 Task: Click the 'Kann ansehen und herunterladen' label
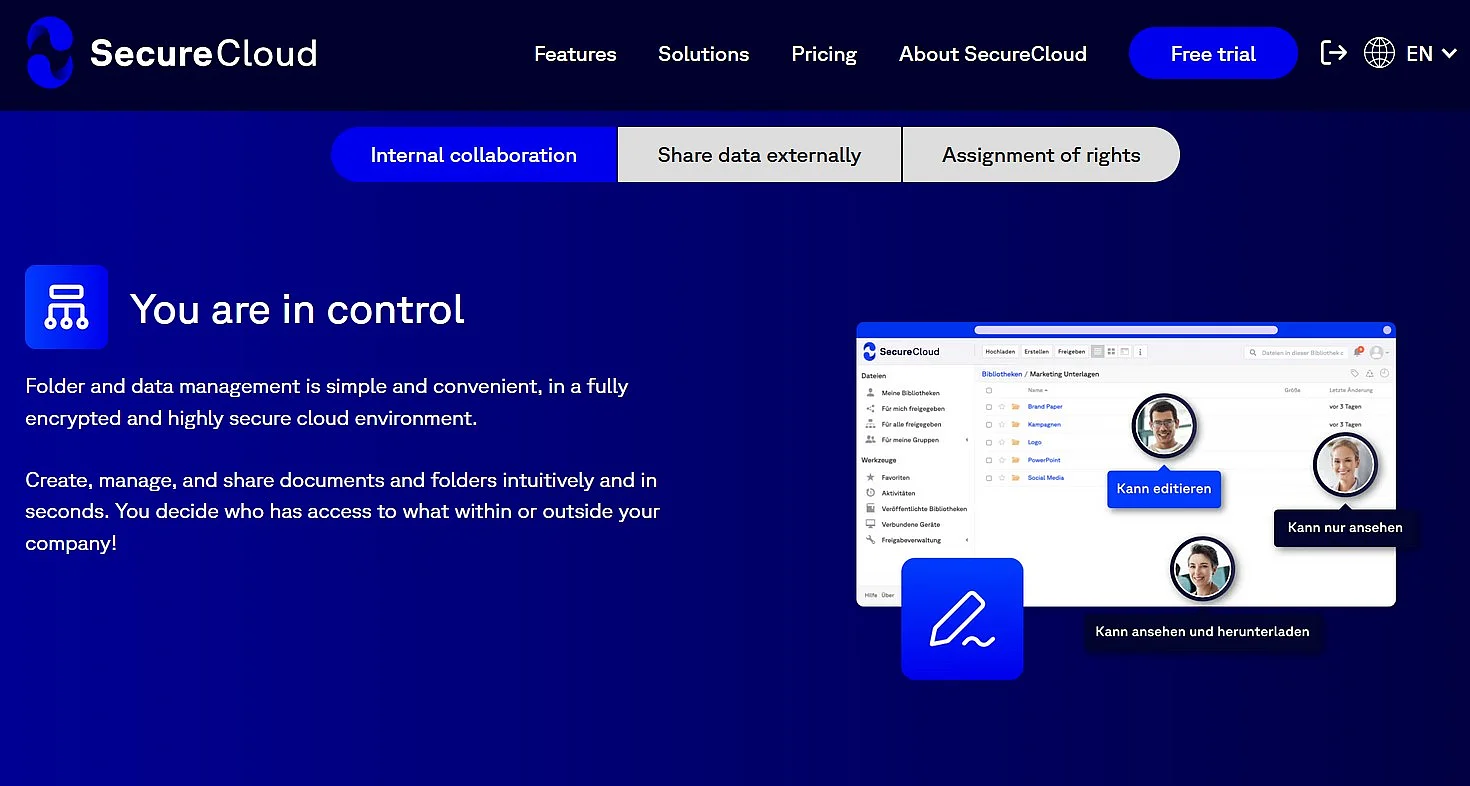point(1203,632)
